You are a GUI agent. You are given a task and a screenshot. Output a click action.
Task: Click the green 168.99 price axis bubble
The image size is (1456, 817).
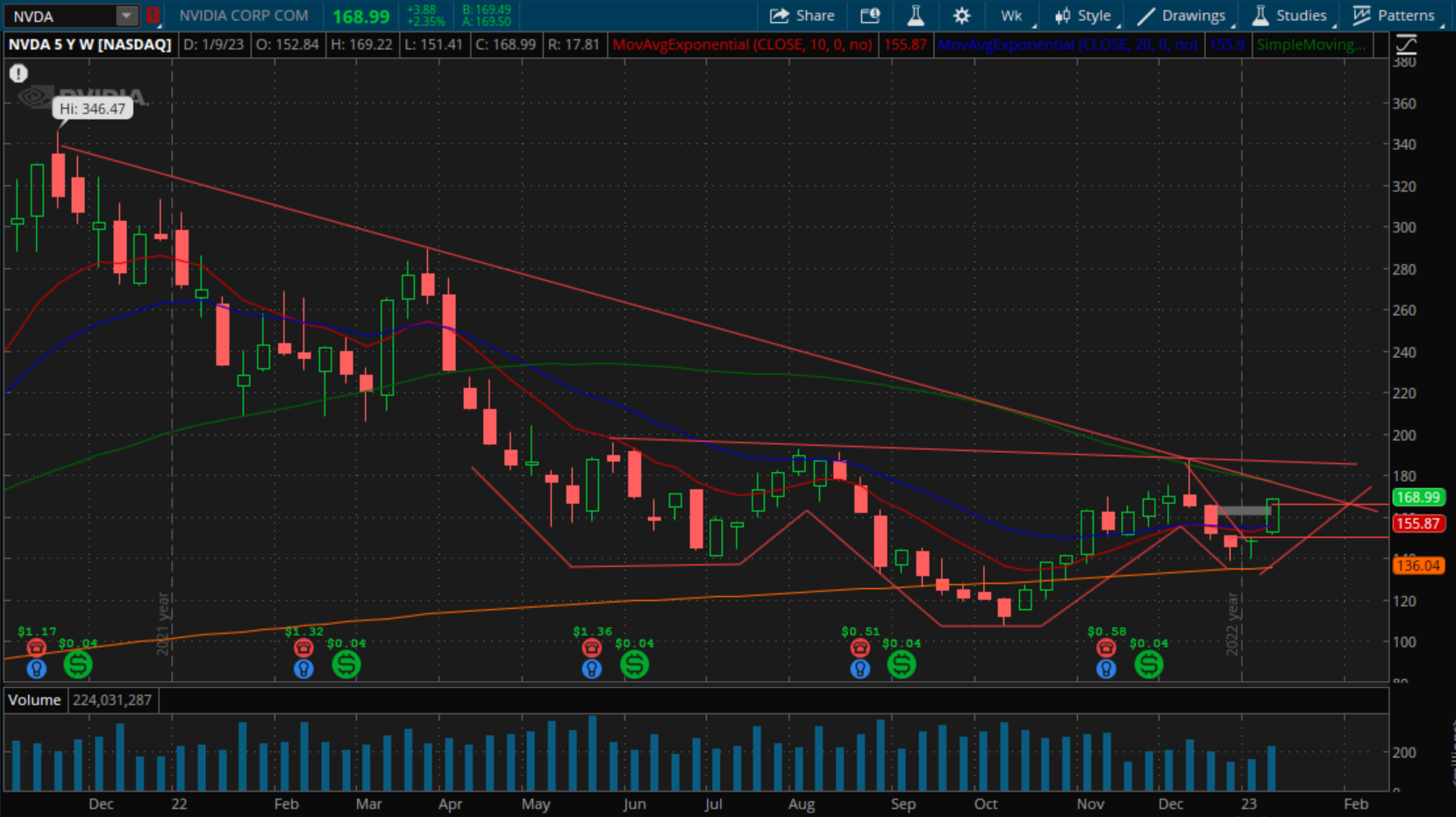pos(1418,498)
